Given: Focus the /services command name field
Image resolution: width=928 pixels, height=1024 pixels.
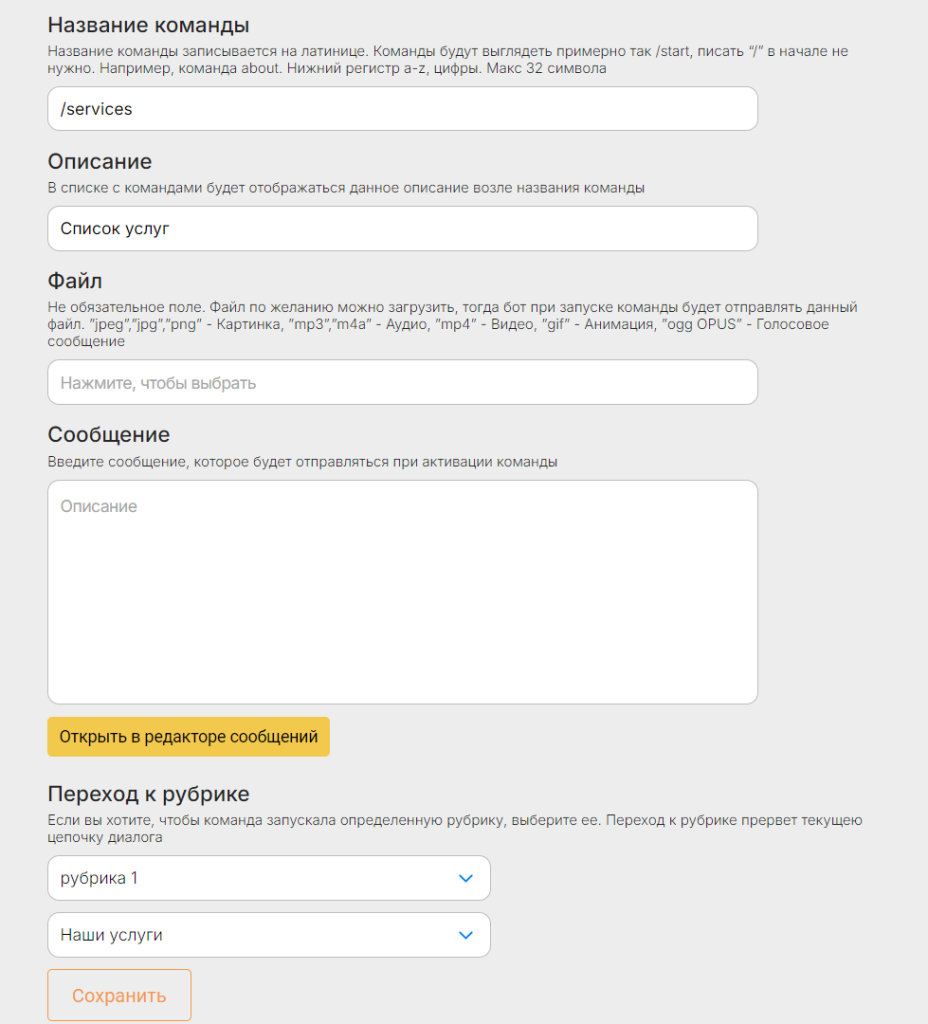Looking at the screenshot, I should (x=402, y=108).
